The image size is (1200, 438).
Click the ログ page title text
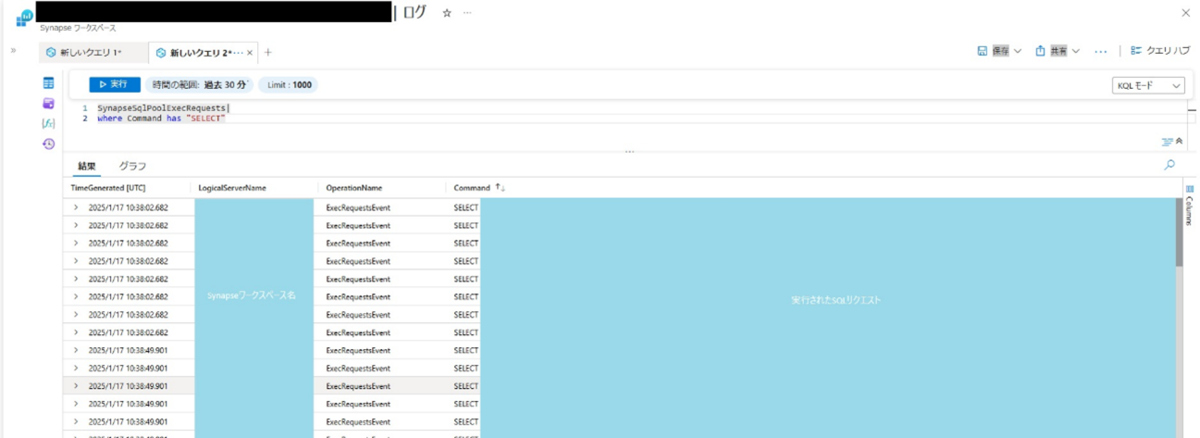(414, 12)
